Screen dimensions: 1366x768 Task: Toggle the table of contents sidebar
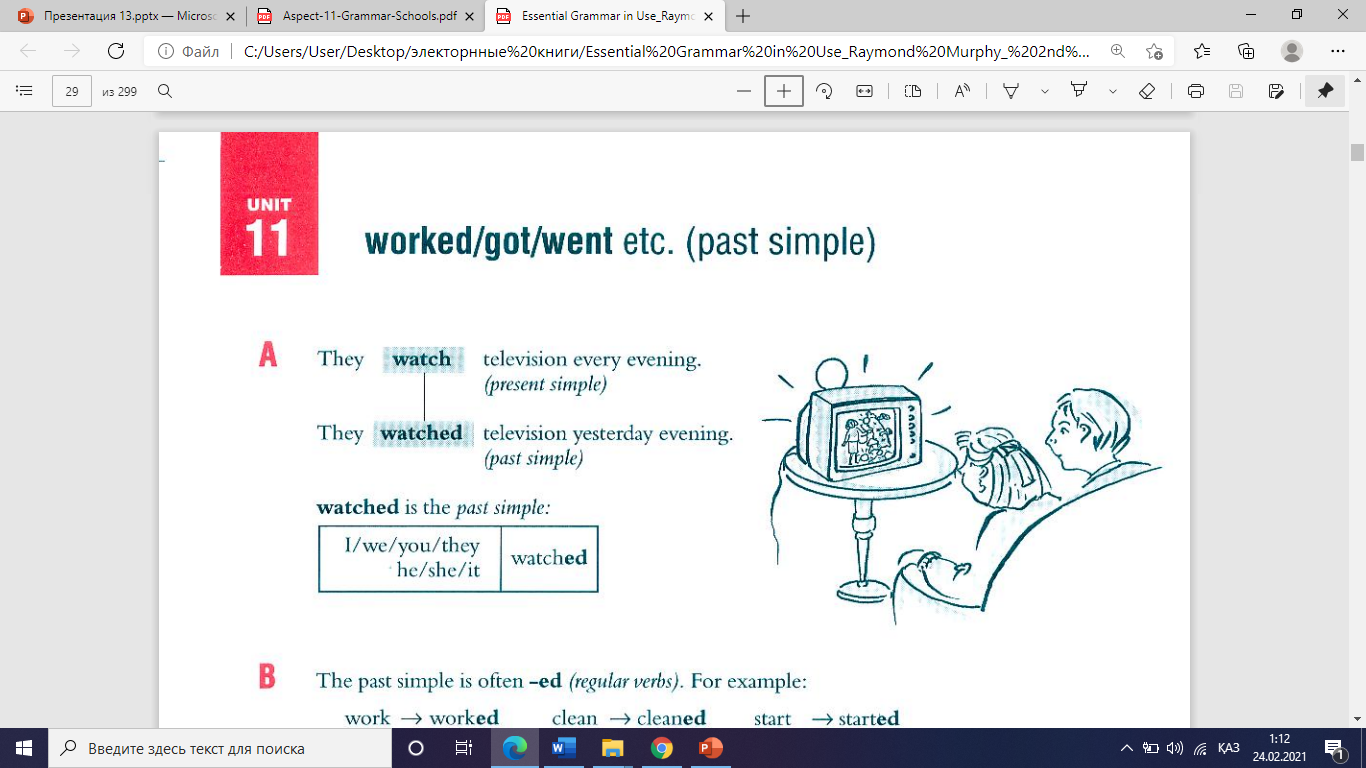pyautogui.click(x=25, y=91)
